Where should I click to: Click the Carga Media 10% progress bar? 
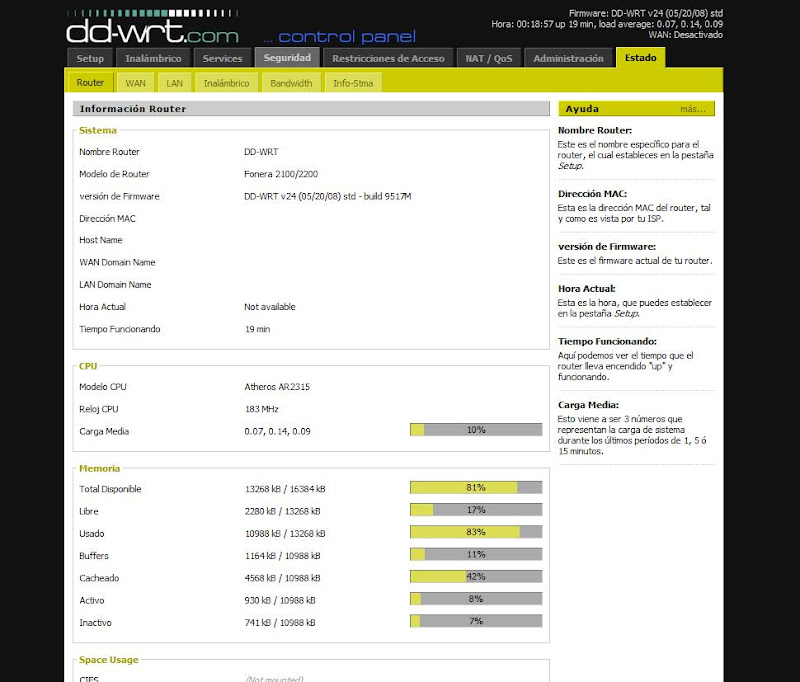pos(476,430)
